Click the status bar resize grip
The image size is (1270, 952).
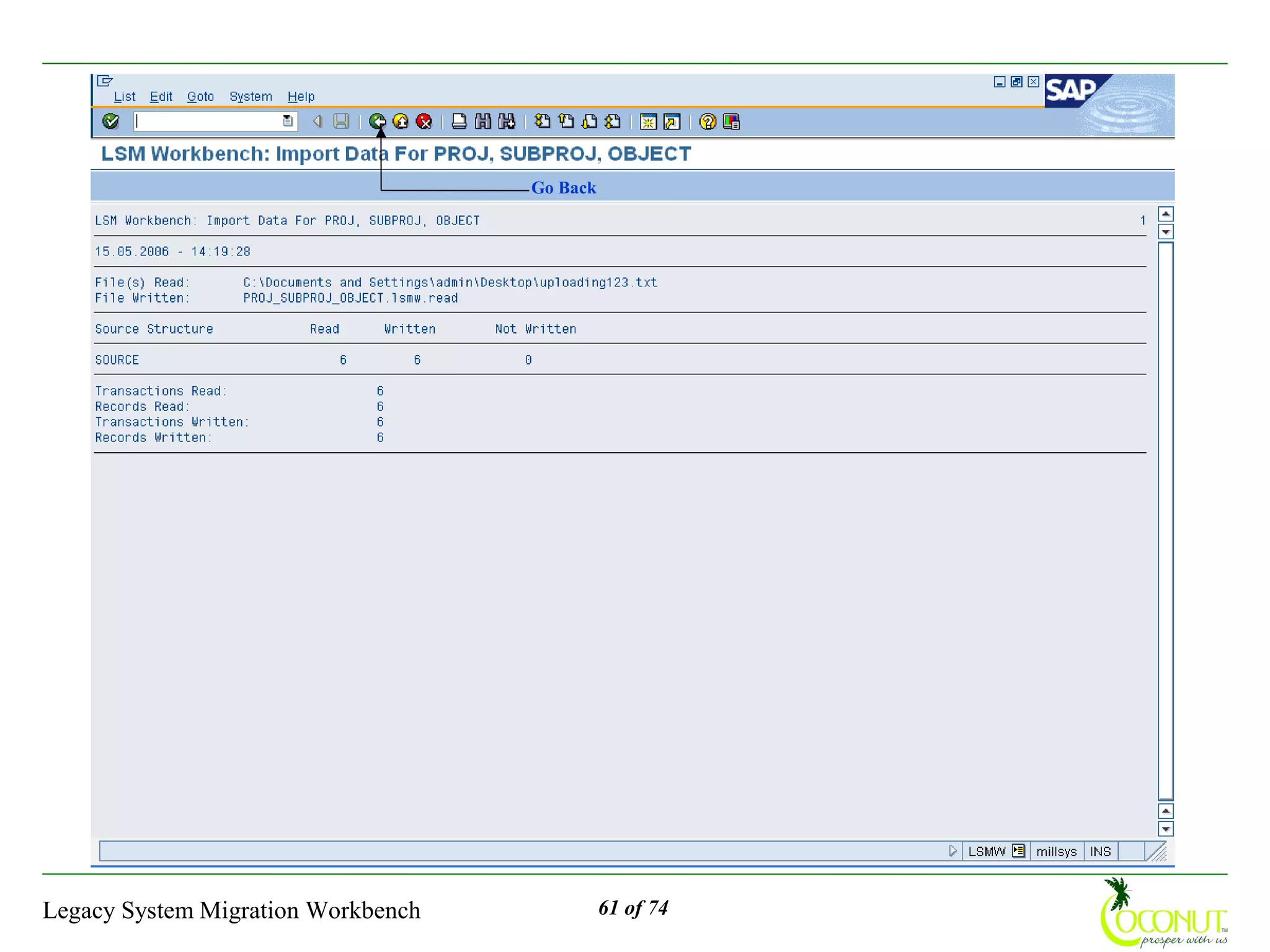1157,852
